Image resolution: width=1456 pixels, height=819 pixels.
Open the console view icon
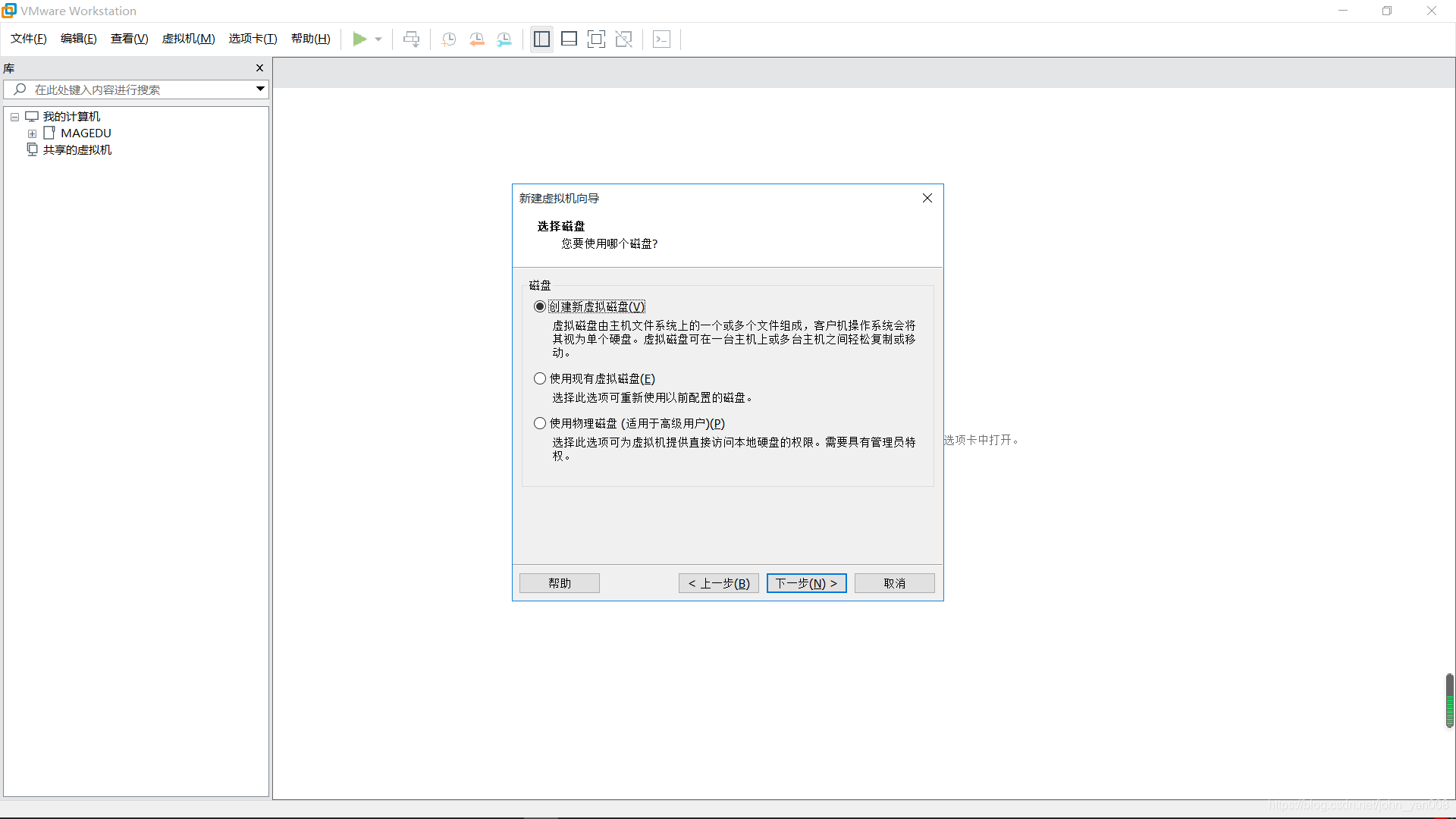[661, 39]
